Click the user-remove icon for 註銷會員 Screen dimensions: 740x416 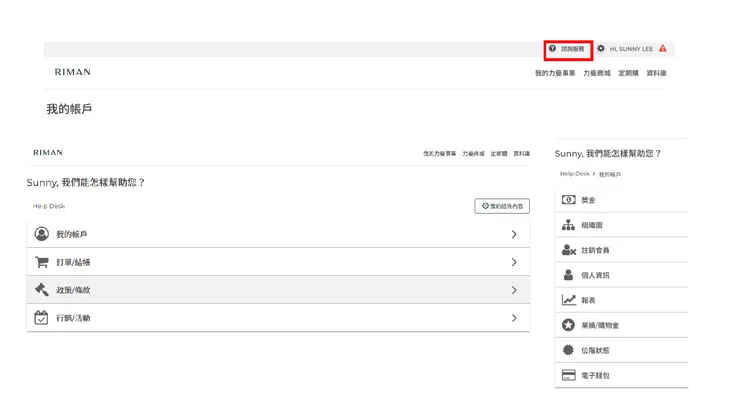click(569, 250)
